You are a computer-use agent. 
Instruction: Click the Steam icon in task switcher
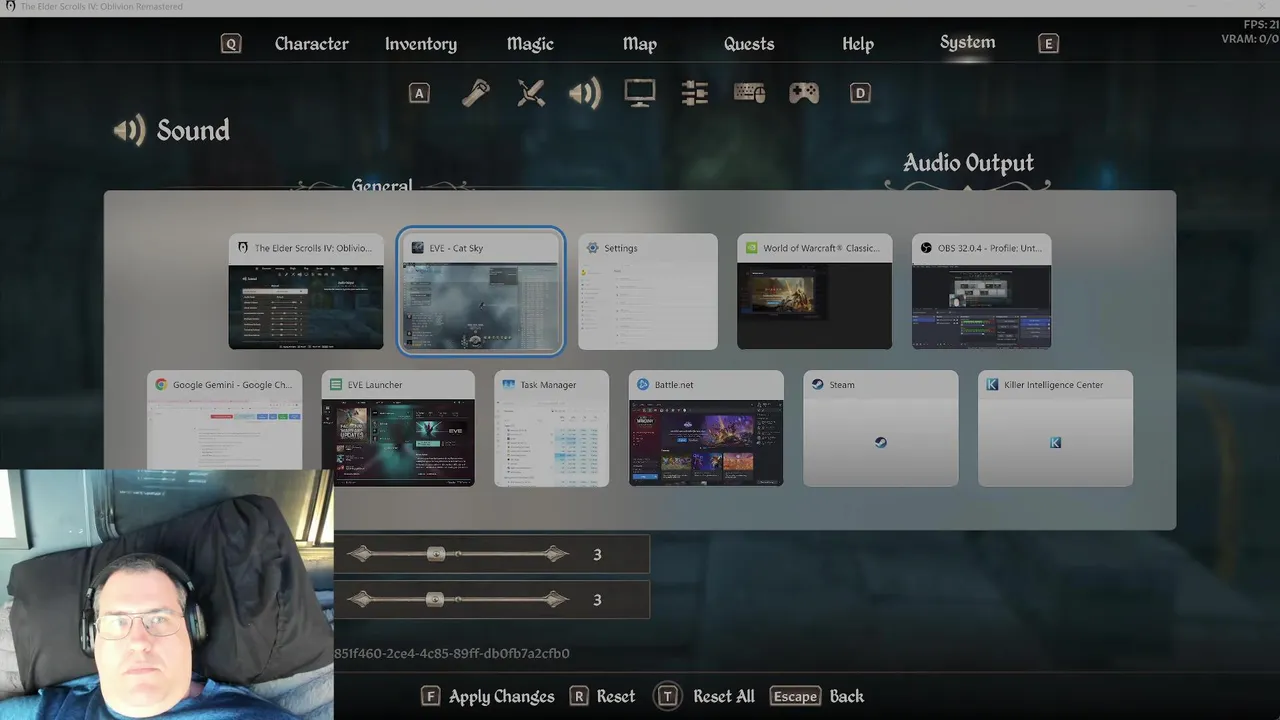click(x=881, y=442)
